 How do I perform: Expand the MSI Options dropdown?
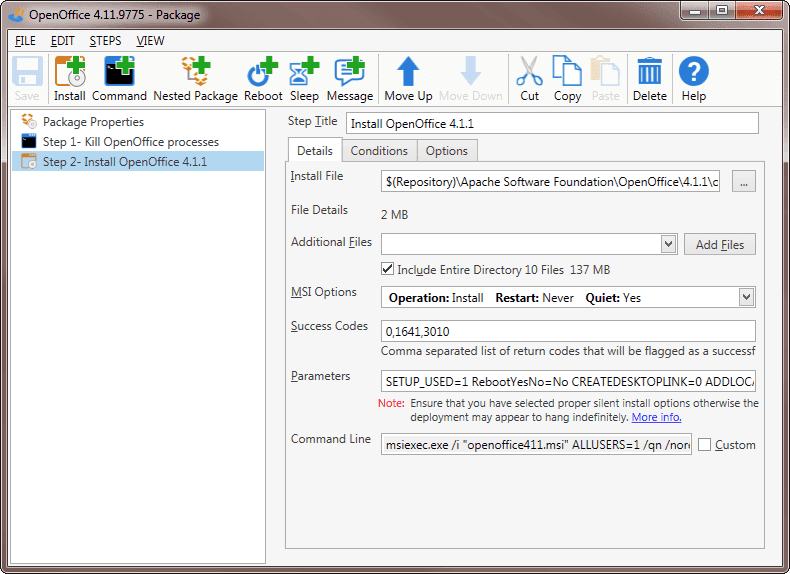pos(746,297)
